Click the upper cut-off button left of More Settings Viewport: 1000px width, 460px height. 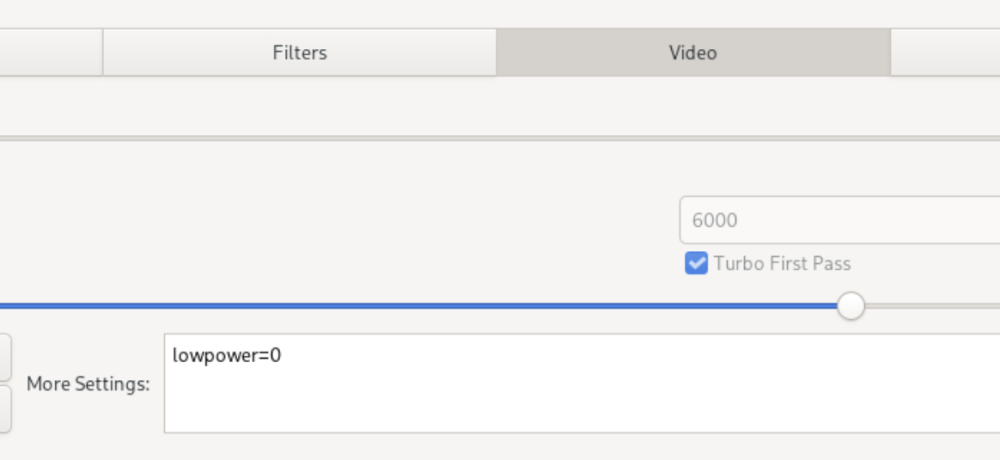pos(5,358)
